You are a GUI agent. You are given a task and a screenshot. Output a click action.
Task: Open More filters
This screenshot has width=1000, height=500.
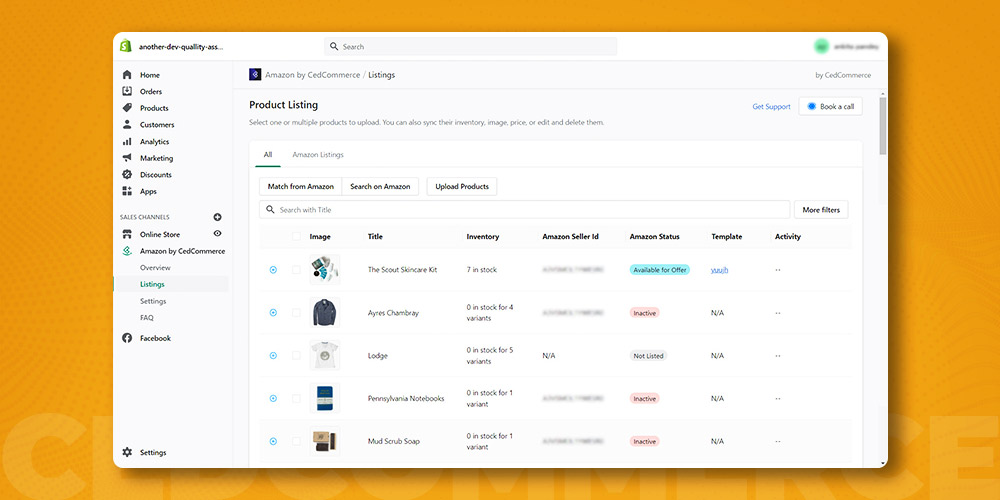click(821, 209)
